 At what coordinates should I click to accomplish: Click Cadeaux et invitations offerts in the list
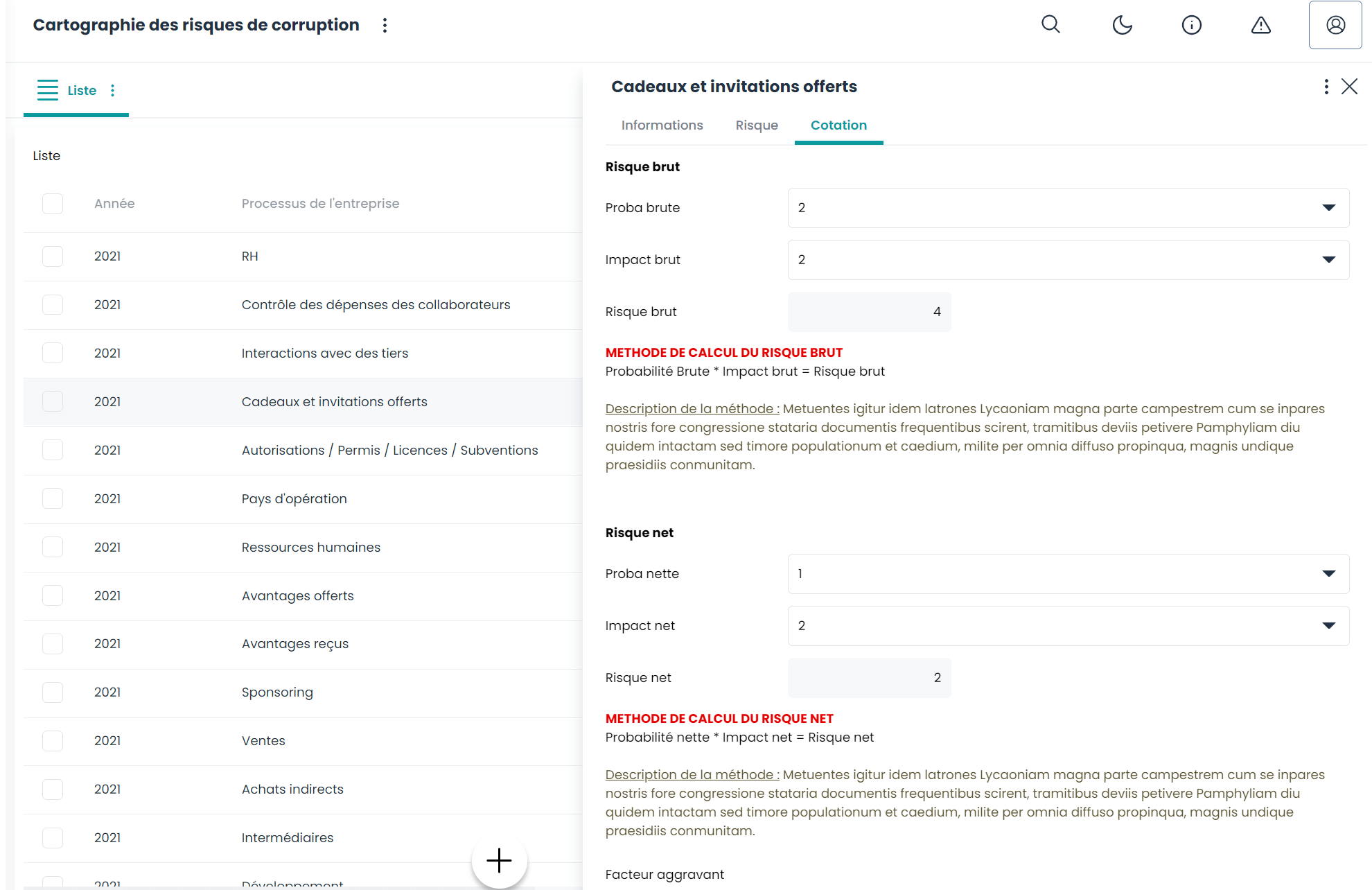[334, 402]
